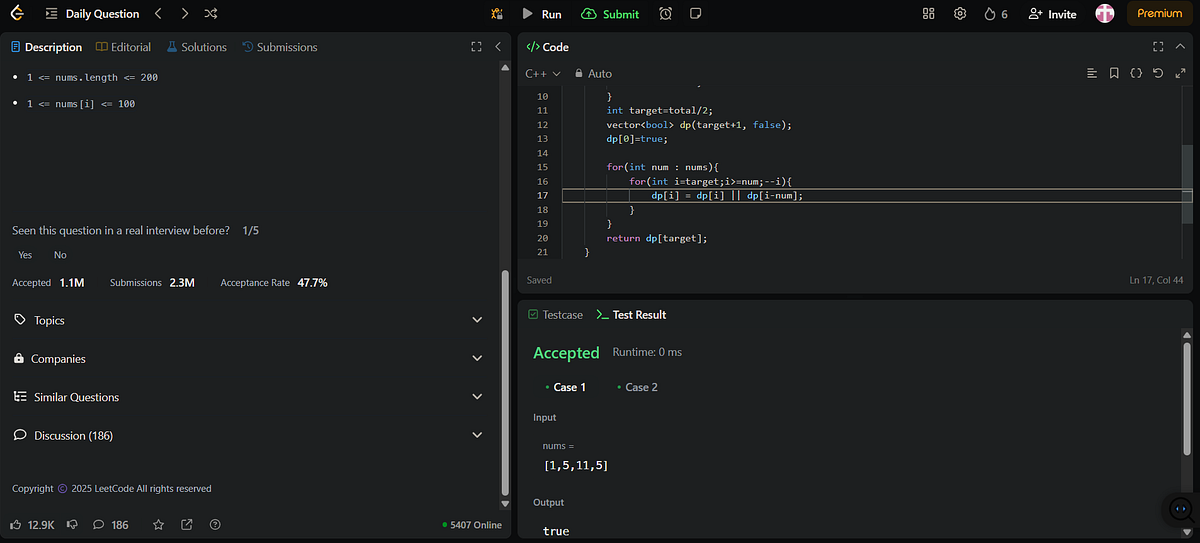This screenshot has width=1200, height=543.
Task: Open the user profile avatar
Action: click(1105, 14)
